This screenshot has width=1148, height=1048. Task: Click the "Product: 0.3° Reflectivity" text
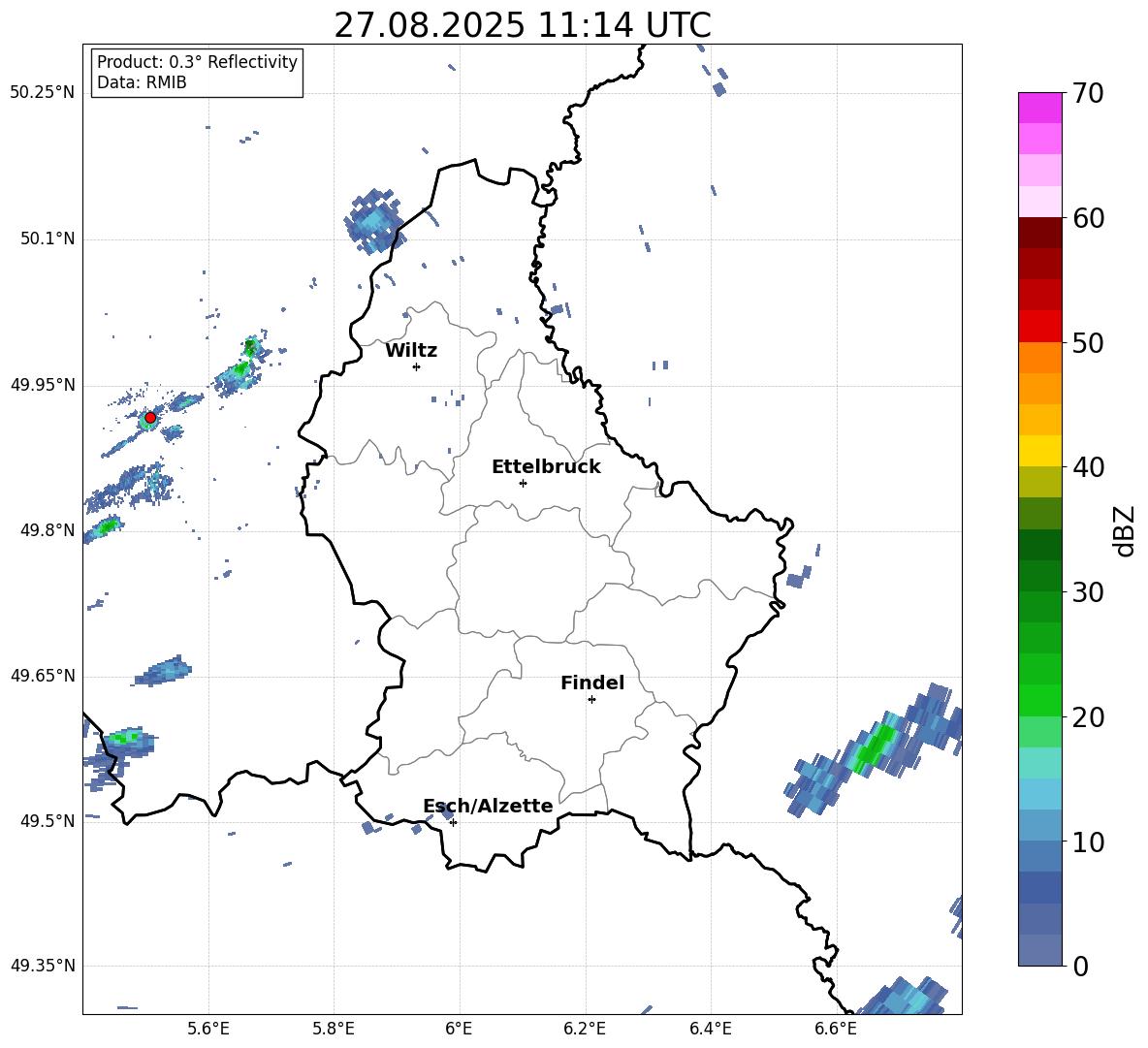tap(197, 62)
